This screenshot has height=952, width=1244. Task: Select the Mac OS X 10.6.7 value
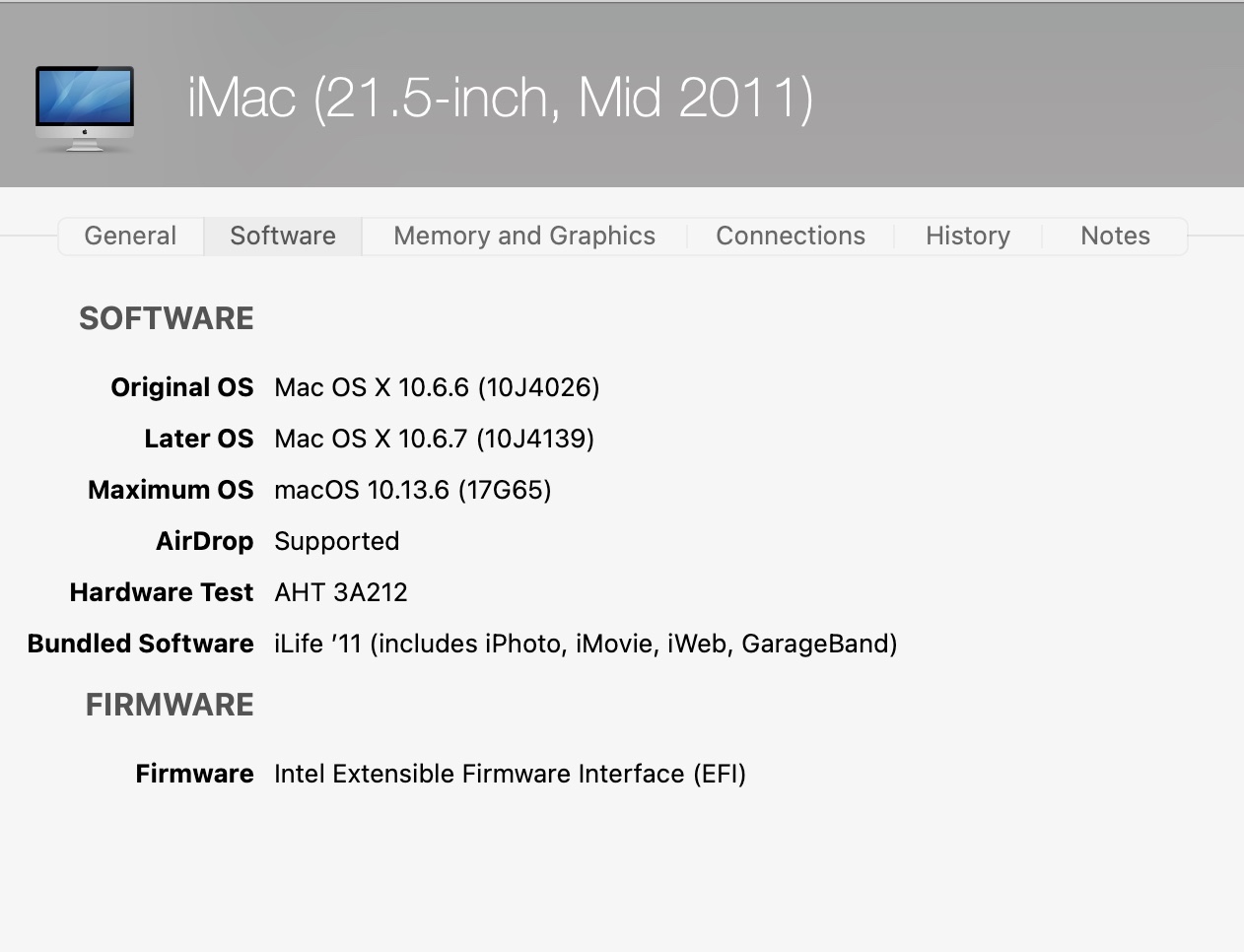coord(434,439)
